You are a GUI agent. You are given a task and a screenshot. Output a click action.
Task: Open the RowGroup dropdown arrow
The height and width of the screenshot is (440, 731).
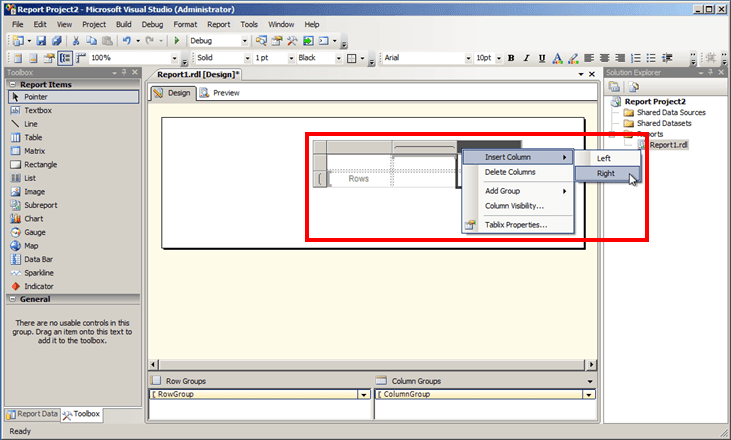coord(364,395)
